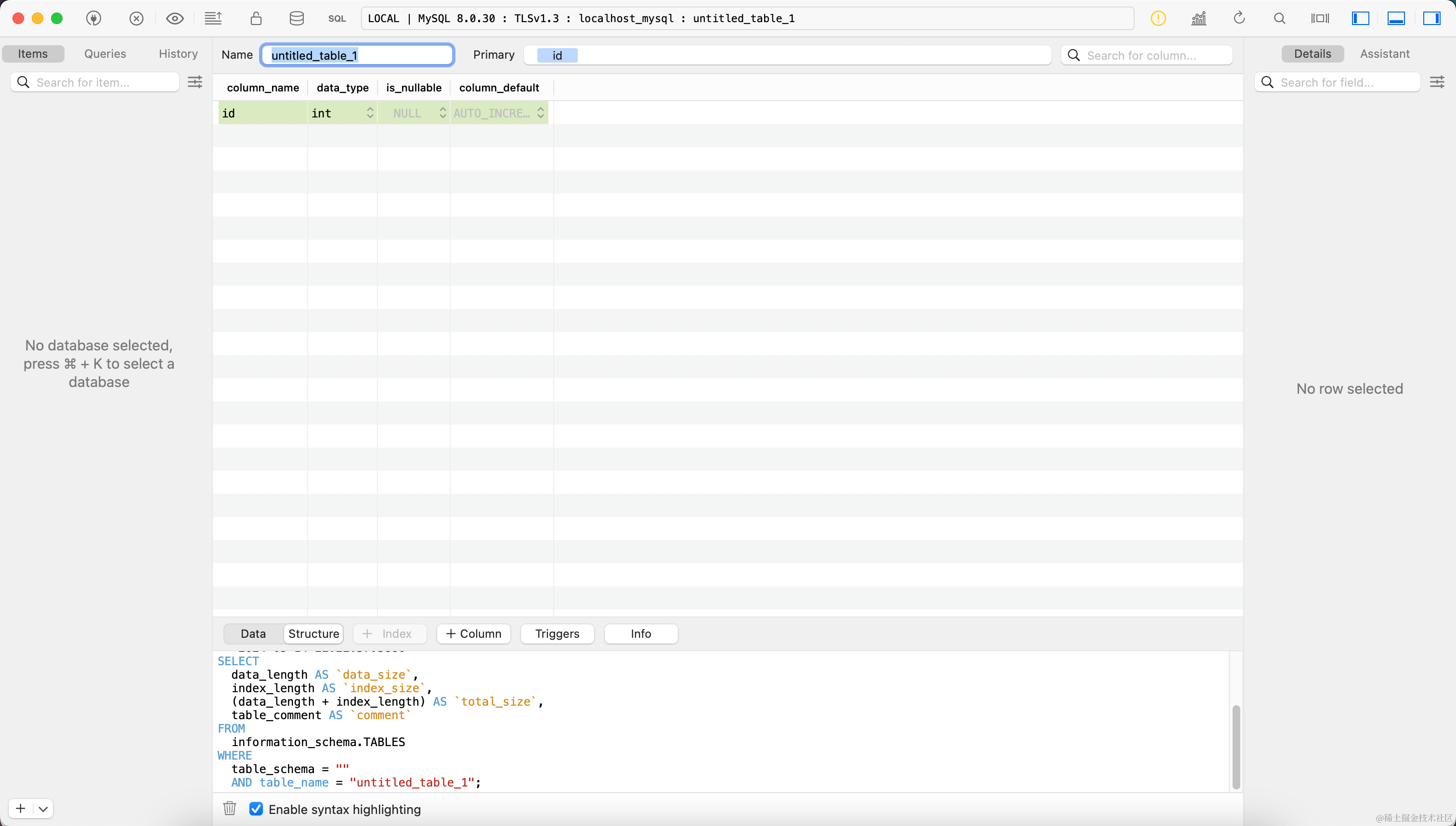
Task: Open the Triggers button
Action: [x=557, y=633]
